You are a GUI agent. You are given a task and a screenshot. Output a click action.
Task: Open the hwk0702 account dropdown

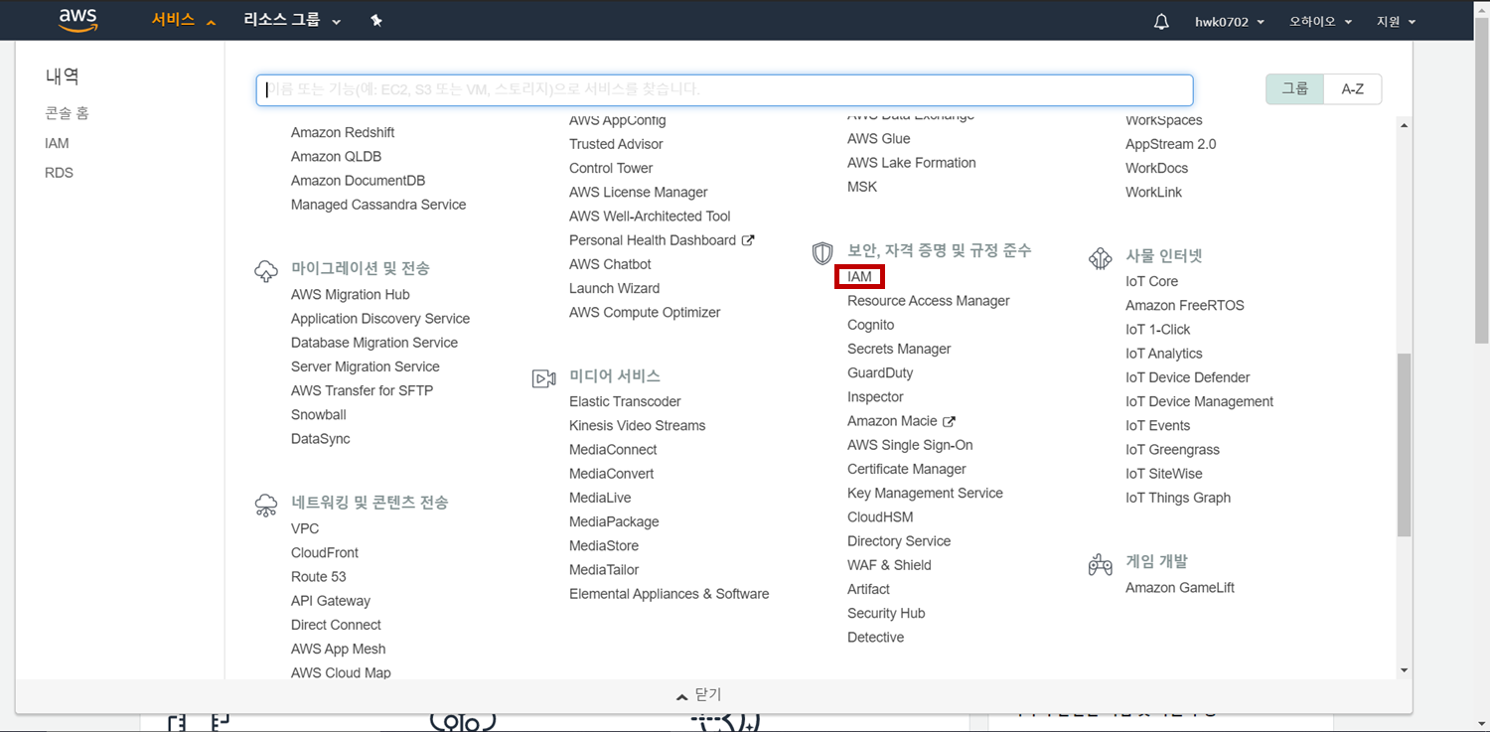pyautogui.click(x=1230, y=21)
